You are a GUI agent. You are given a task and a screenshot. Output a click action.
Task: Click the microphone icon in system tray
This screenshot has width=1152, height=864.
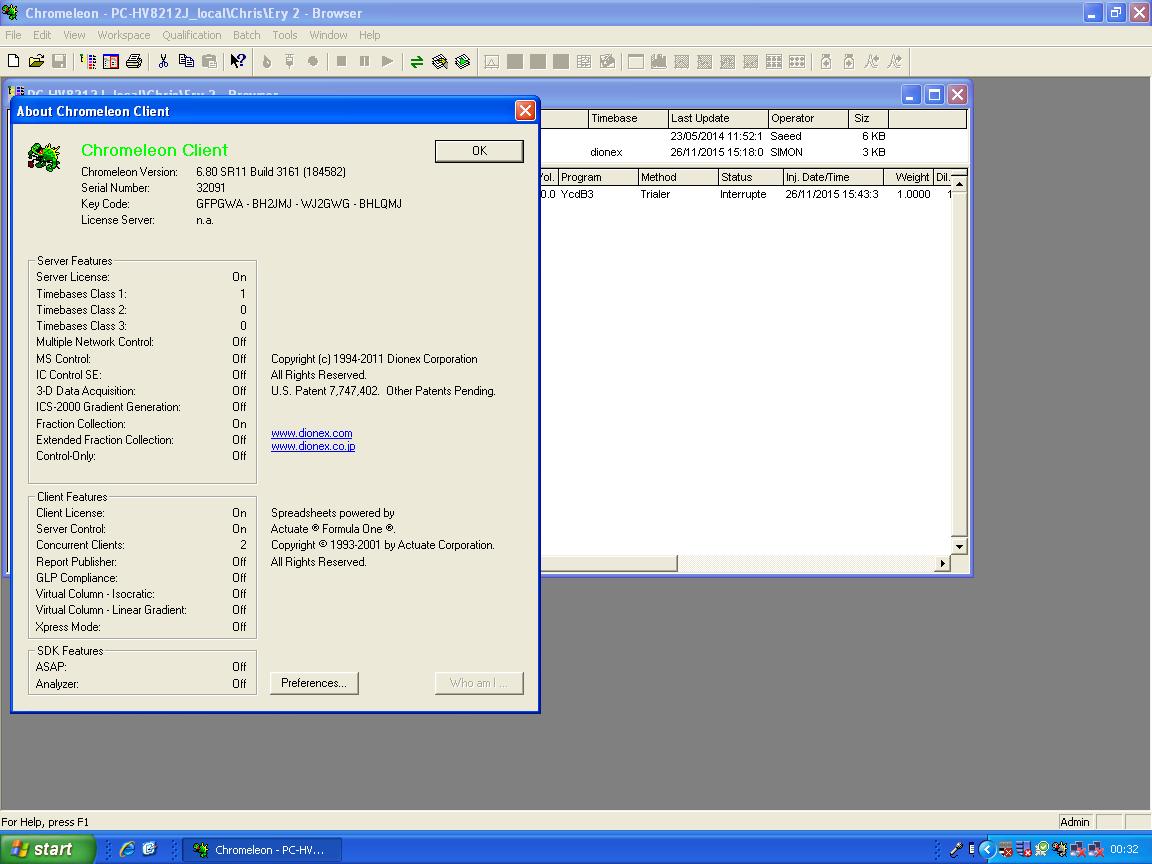point(956,850)
